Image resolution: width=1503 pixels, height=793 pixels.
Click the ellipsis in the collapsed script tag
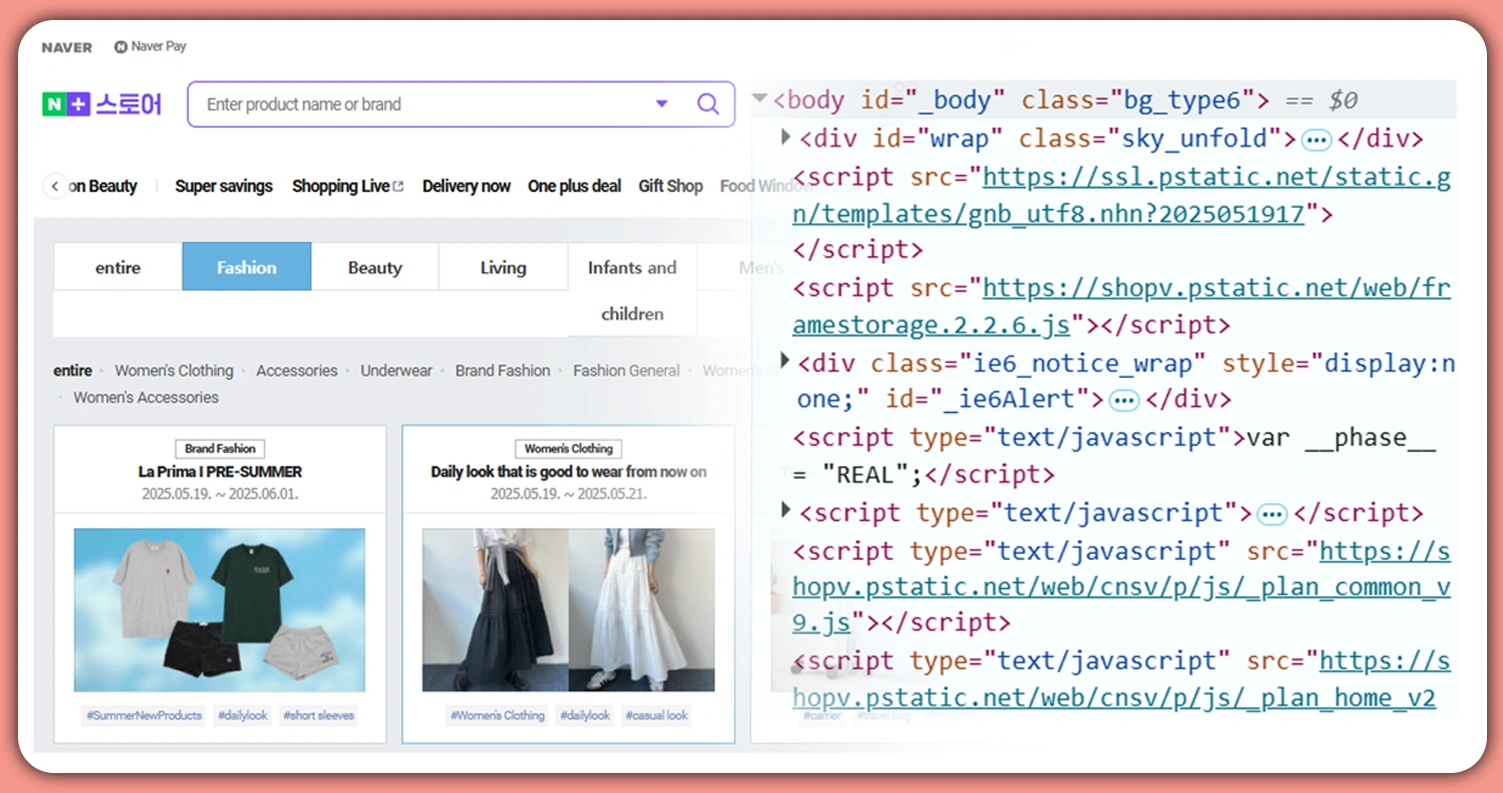(1271, 514)
